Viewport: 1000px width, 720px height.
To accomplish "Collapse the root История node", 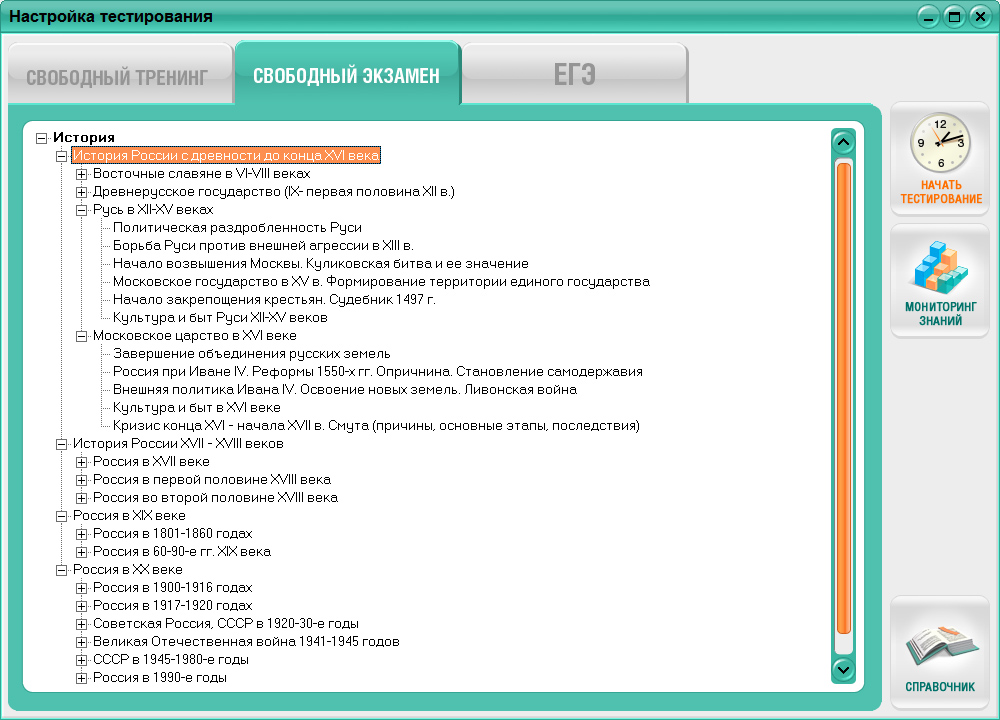I will coord(41,138).
